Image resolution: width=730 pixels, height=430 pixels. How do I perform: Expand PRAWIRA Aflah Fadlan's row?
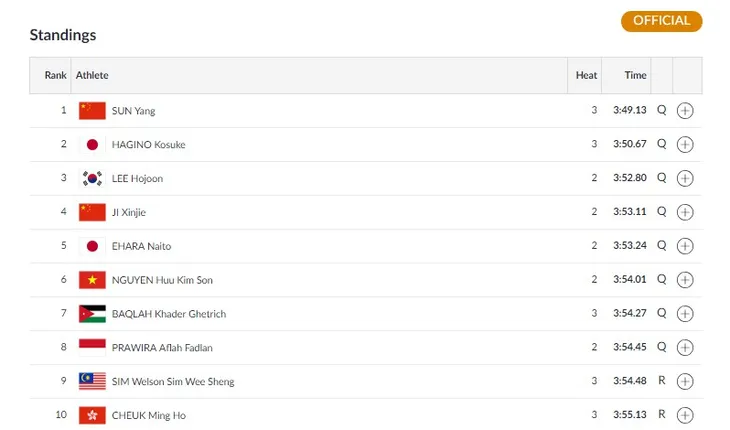[x=685, y=348]
